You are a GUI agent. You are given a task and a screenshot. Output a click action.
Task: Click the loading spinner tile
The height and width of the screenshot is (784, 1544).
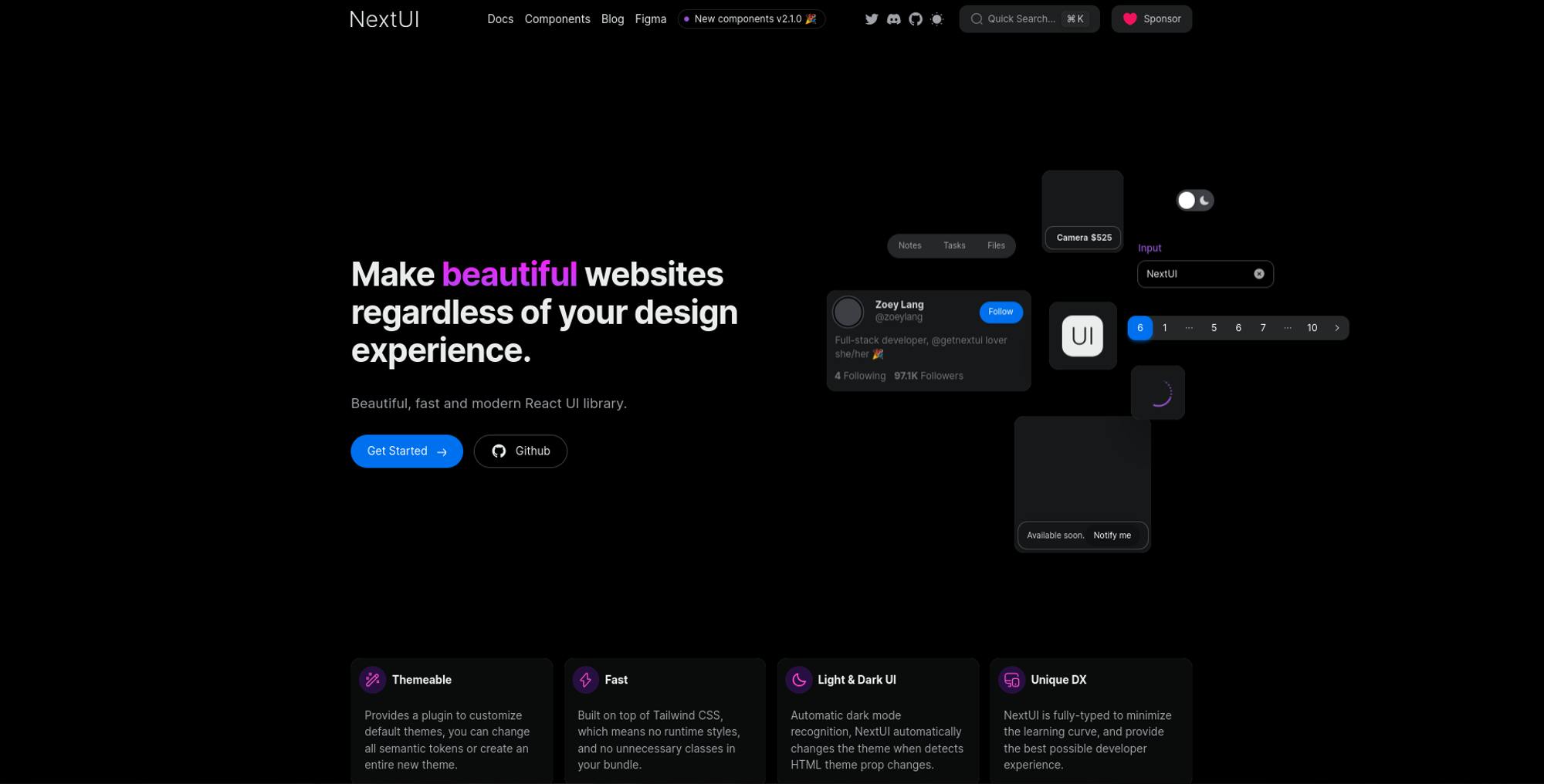click(1158, 393)
